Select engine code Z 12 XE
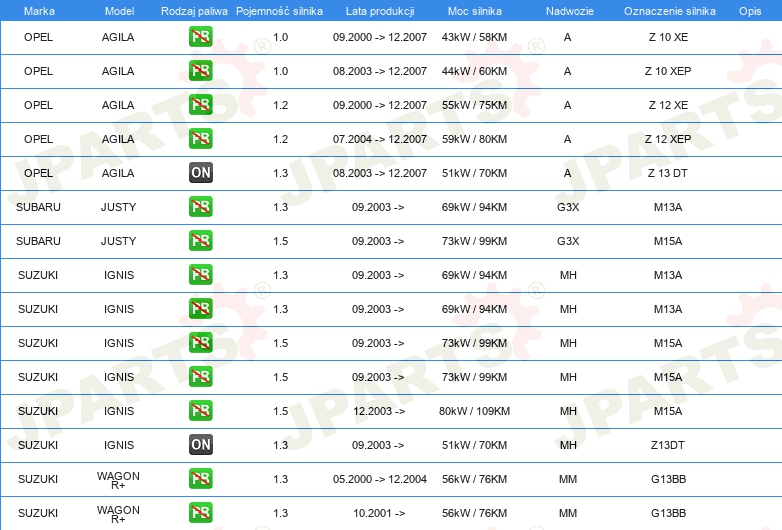The height and width of the screenshot is (530, 782). [668, 105]
